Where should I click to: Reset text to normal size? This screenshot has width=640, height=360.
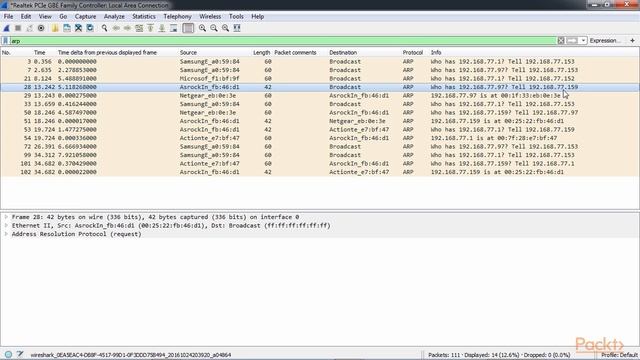(x=225, y=28)
